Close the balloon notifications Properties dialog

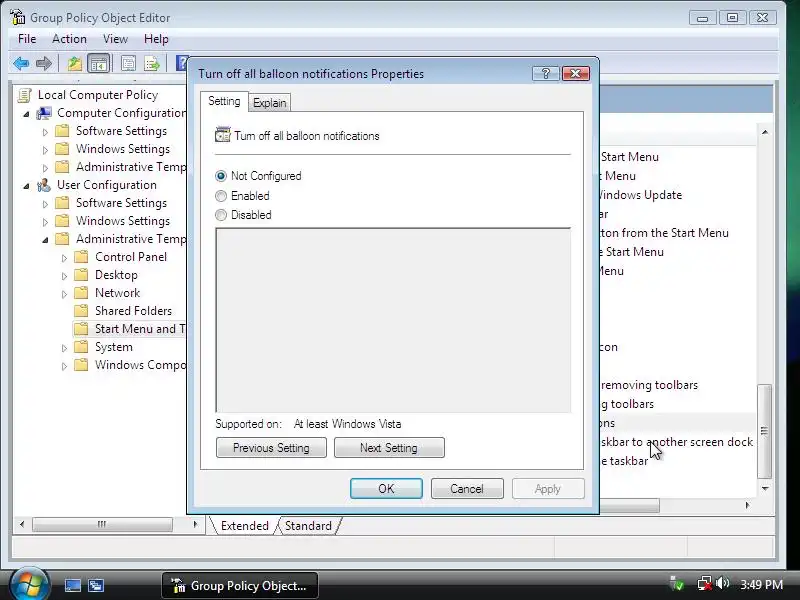(576, 73)
